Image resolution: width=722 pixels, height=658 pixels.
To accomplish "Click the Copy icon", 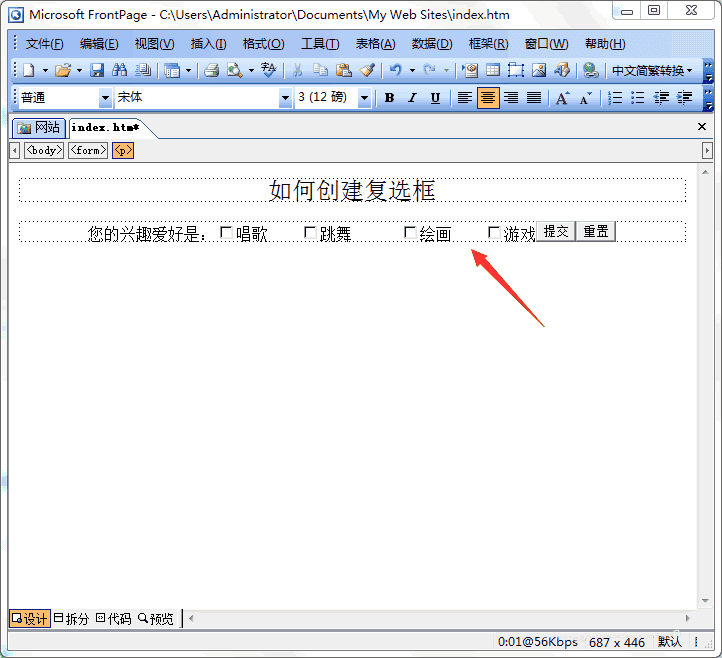I will pyautogui.click(x=320, y=70).
